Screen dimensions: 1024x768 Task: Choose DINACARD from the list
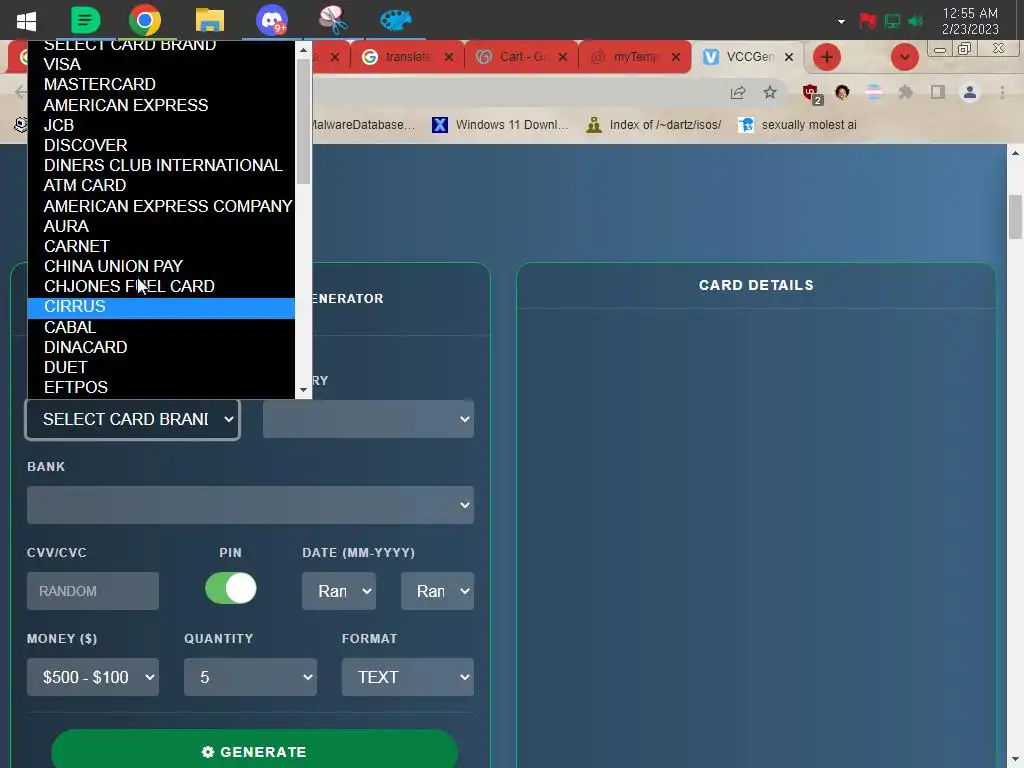161,347
